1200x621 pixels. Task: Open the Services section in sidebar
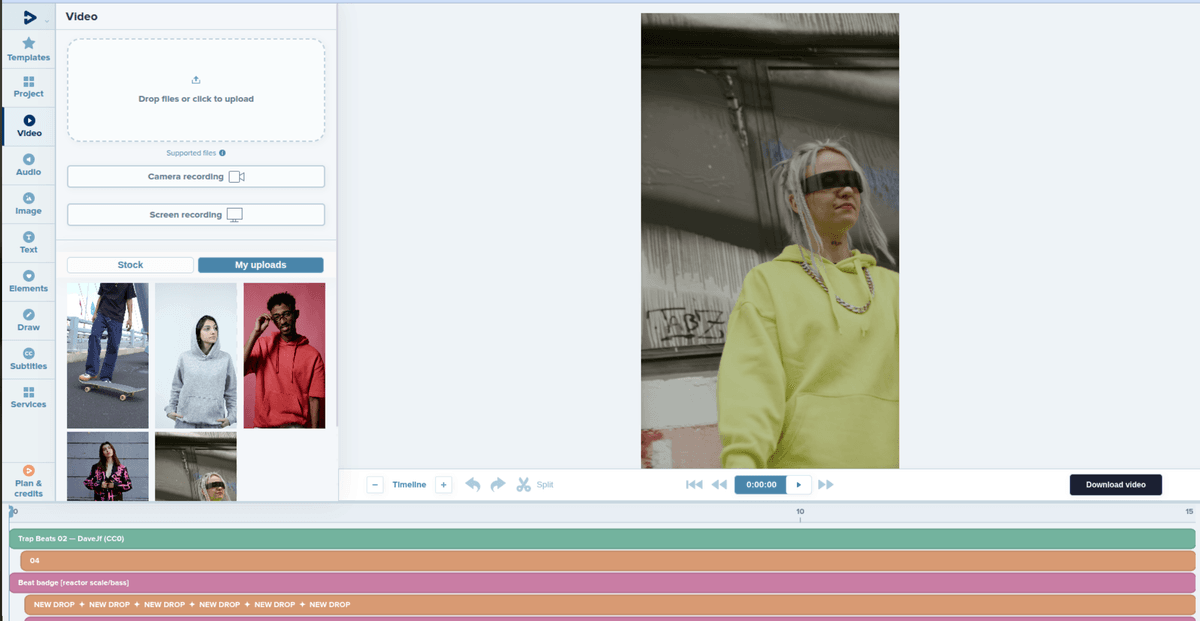[x=28, y=397]
